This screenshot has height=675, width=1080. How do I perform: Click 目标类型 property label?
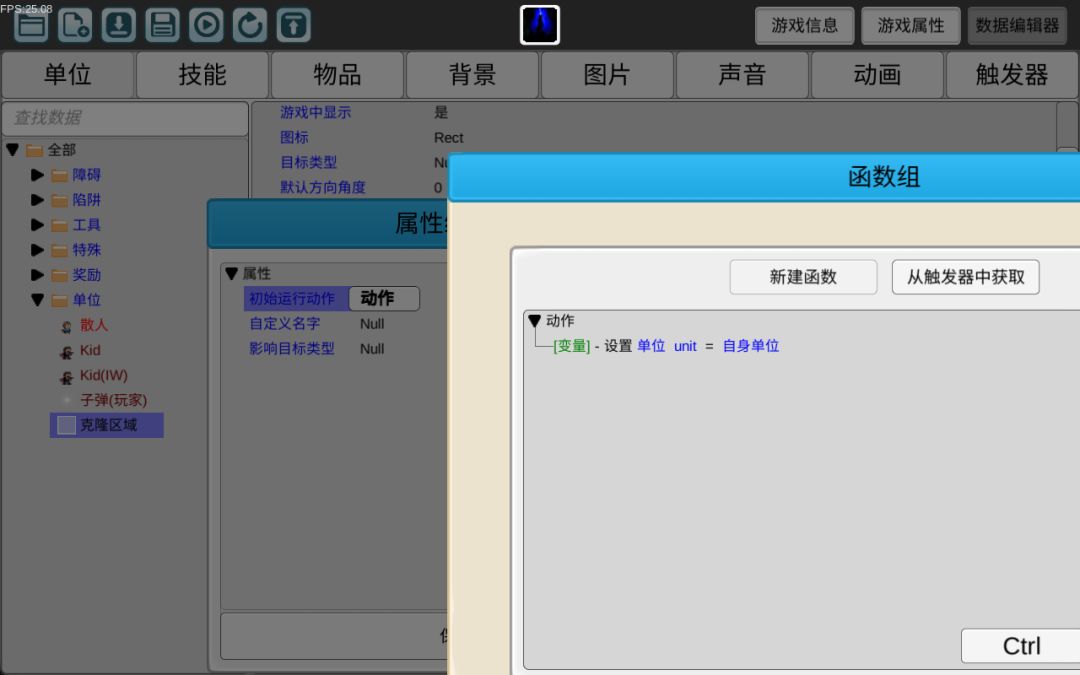pos(308,163)
